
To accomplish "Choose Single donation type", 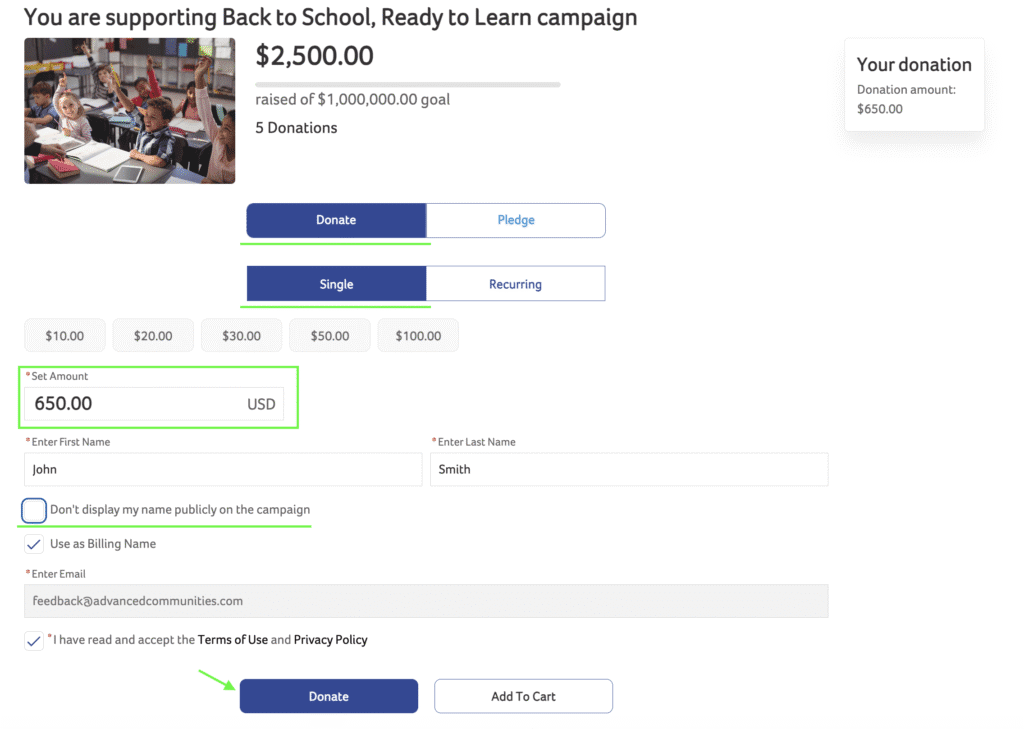I will [x=336, y=284].
